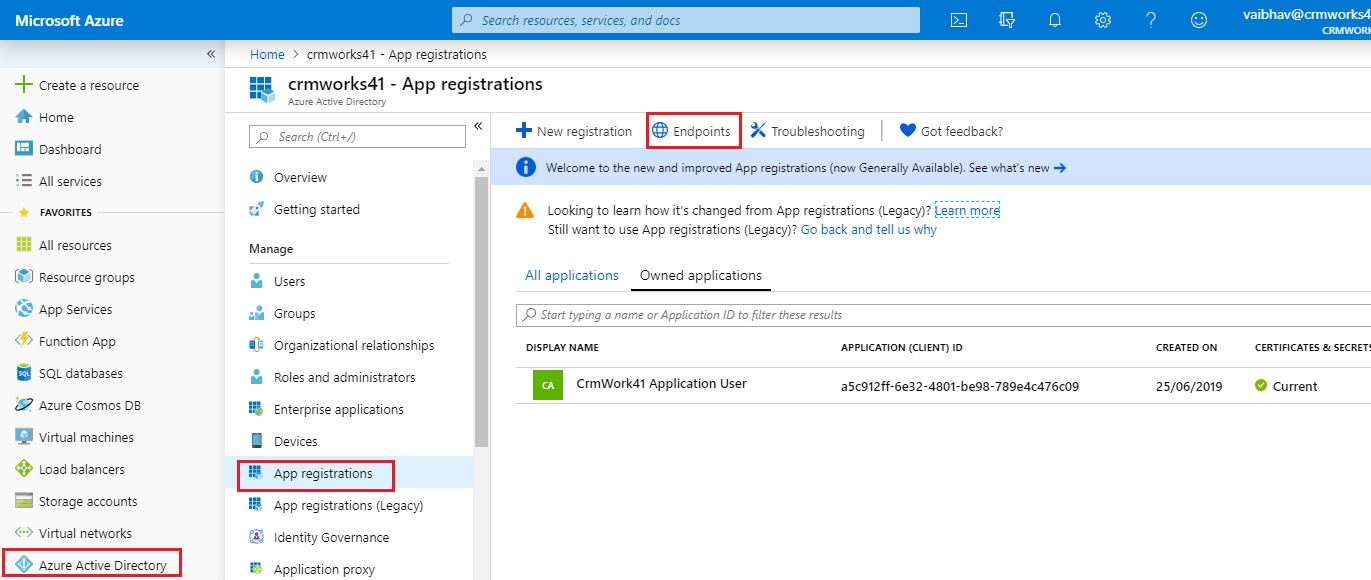
Task: Open Directory and subscription filter icon
Action: pos(1006,20)
